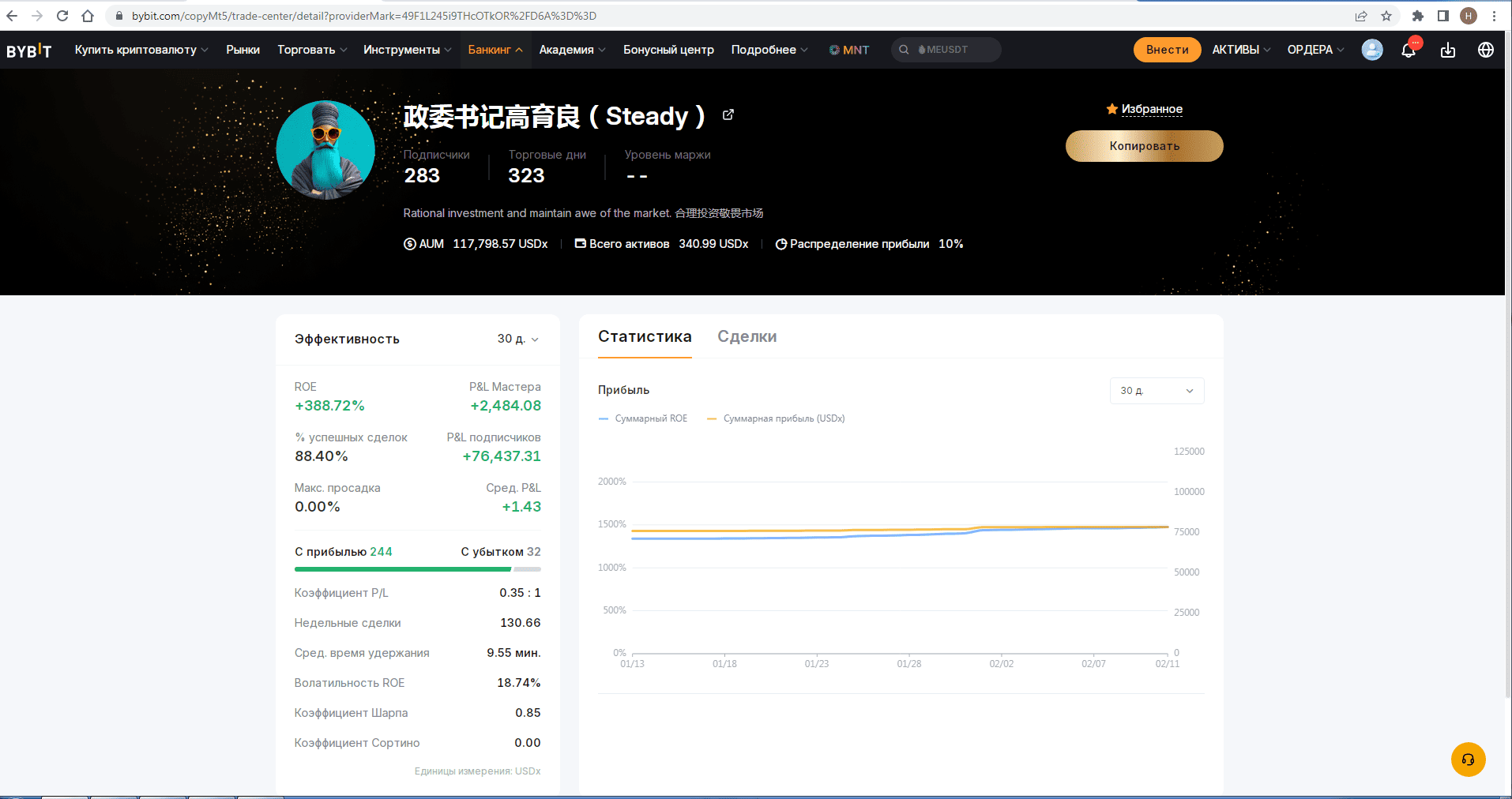Open the notifications bell icon

[1409, 50]
